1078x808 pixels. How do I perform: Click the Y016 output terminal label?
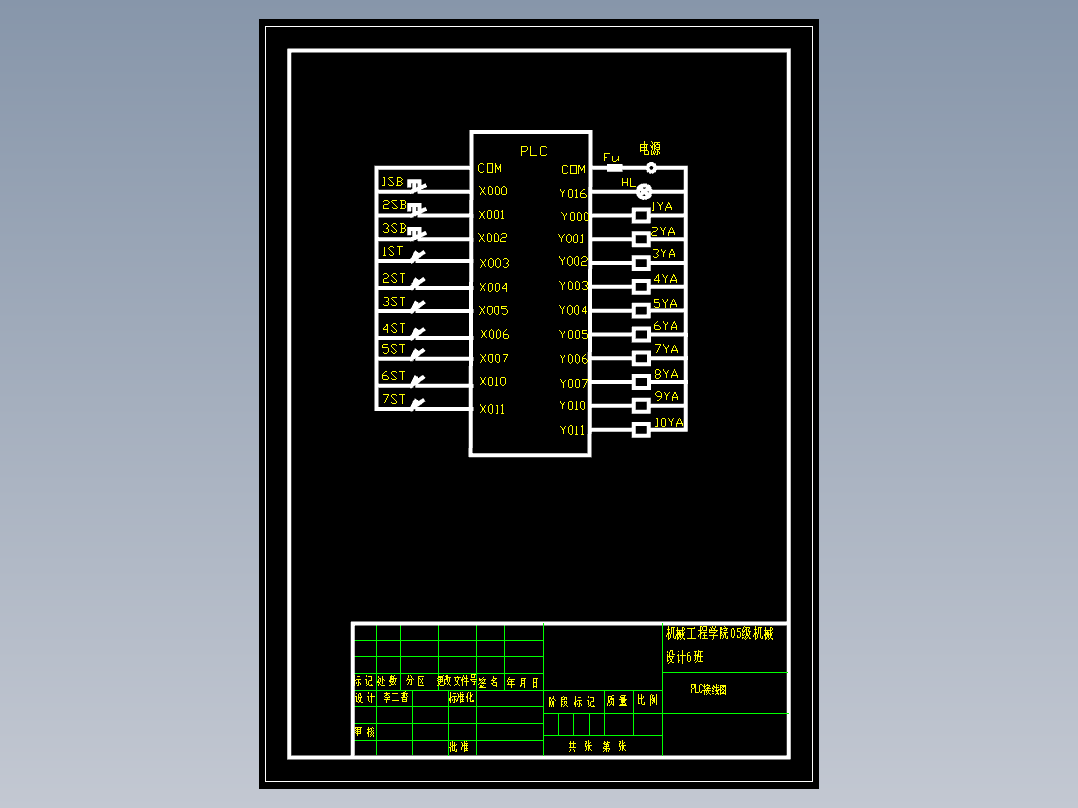tap(573, 194)
